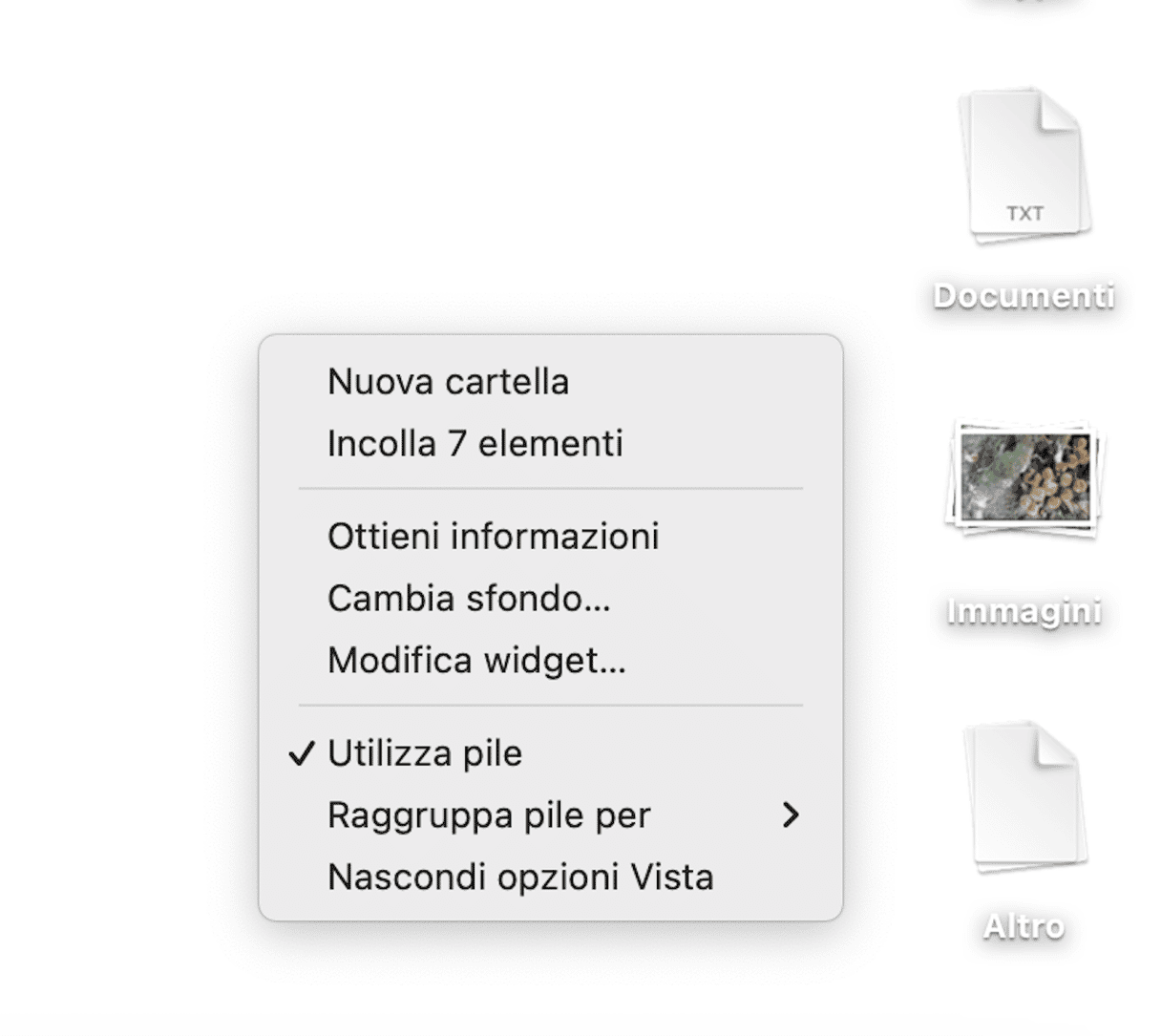Choose Nuova cartella from the context menu
Screen dimensions: 1161x1036
tap(551, 381)
